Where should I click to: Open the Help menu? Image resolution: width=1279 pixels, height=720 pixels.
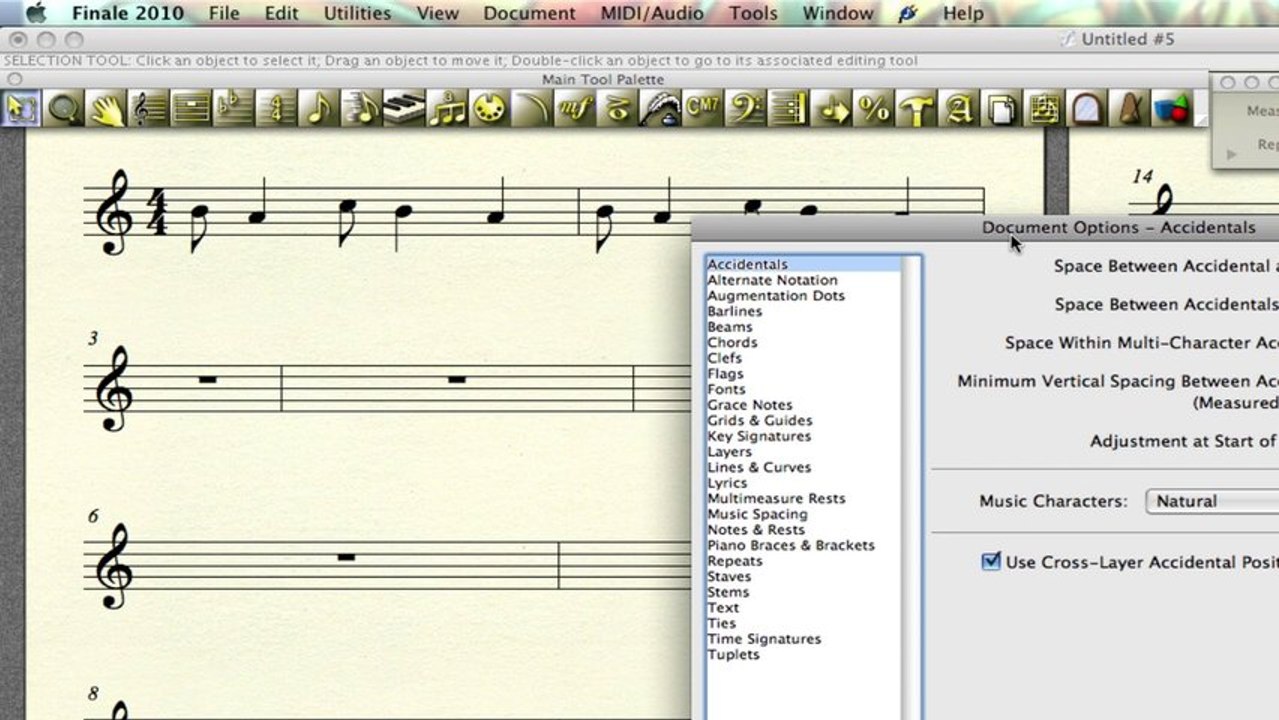(963, 13)
